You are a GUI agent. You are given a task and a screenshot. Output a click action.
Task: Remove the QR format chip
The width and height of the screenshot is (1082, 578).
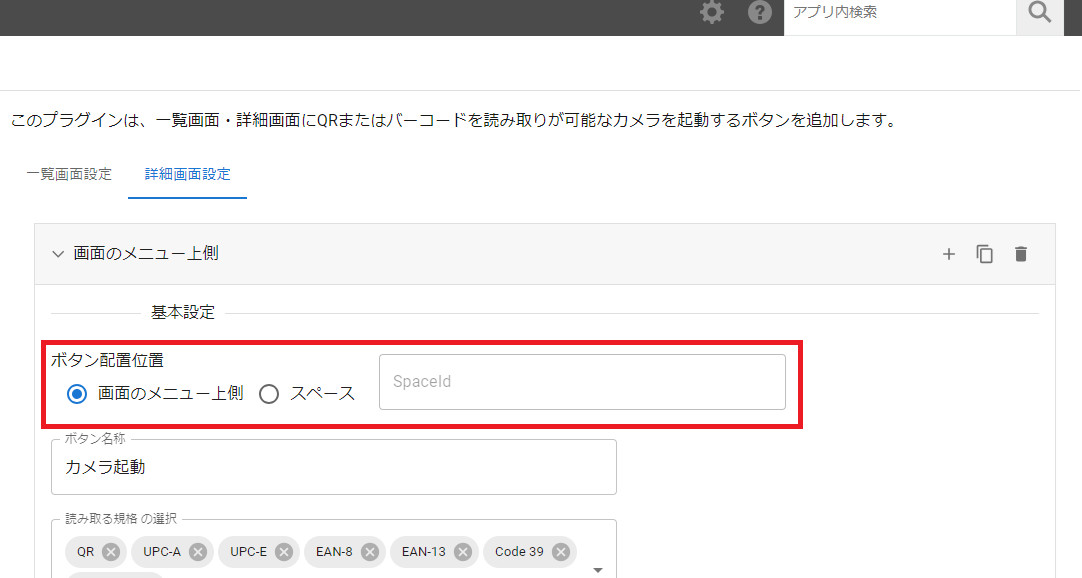click(x=109, y=551)
